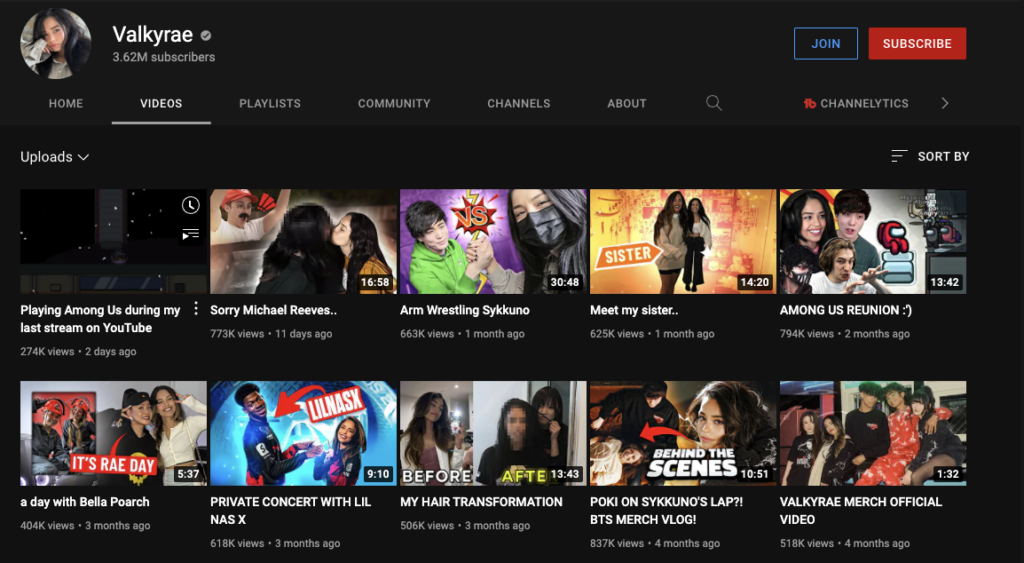The image size is (1024, 563).
Task: Click '404K views • 3 months ago' text
Action: [x=86, y=526]
